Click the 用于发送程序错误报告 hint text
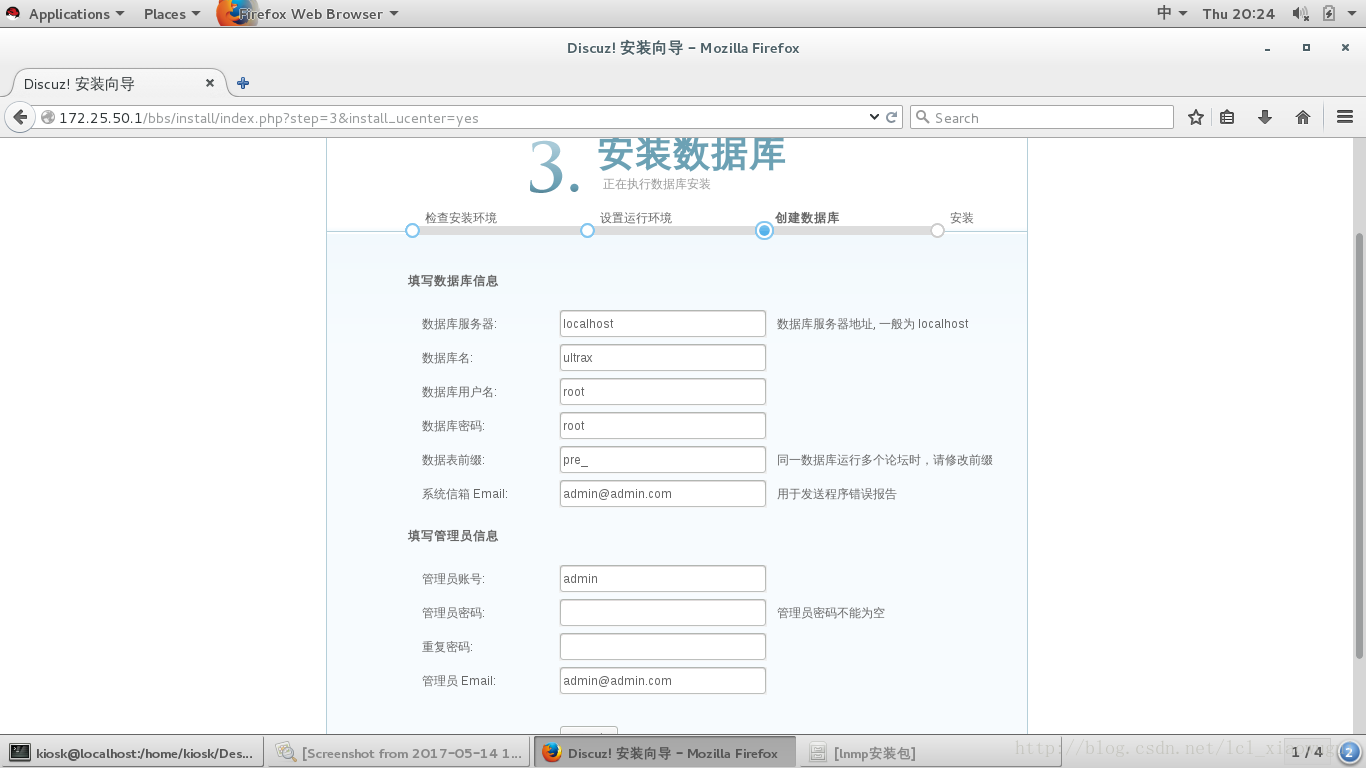 tap(837, 494)
